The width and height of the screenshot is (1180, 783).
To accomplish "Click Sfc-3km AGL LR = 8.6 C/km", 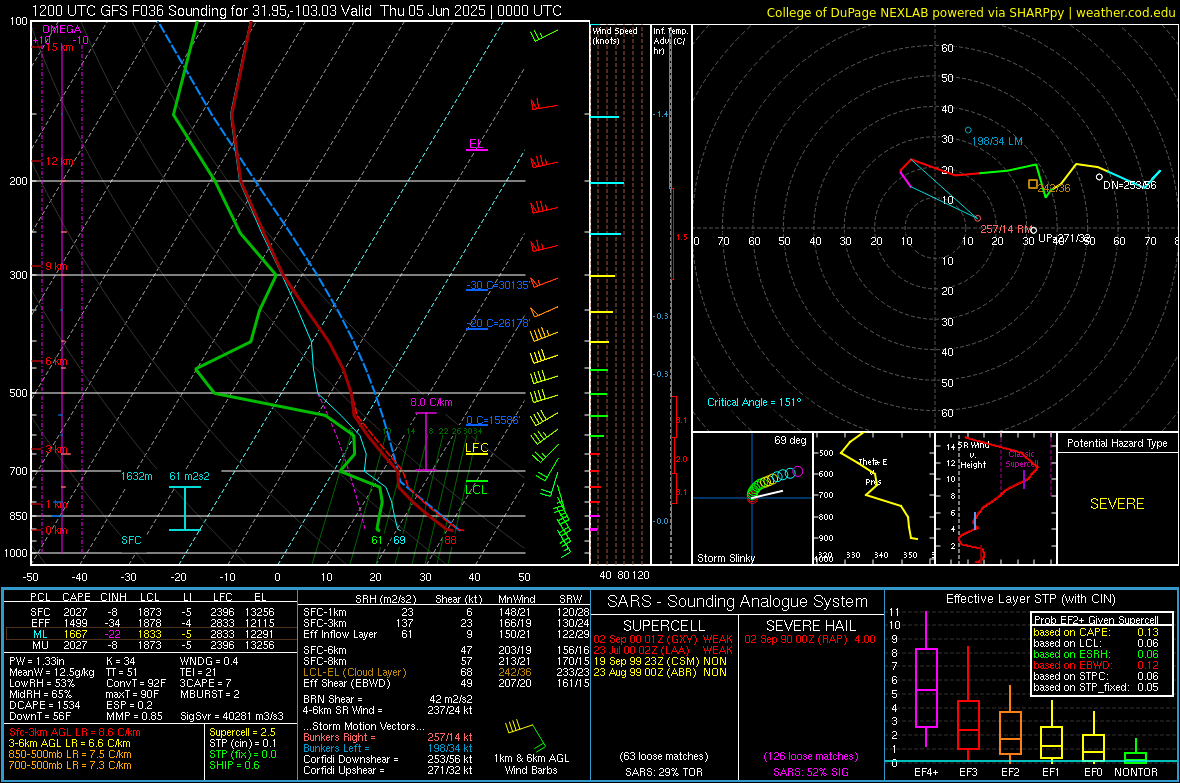I will (x=75, y=732).
